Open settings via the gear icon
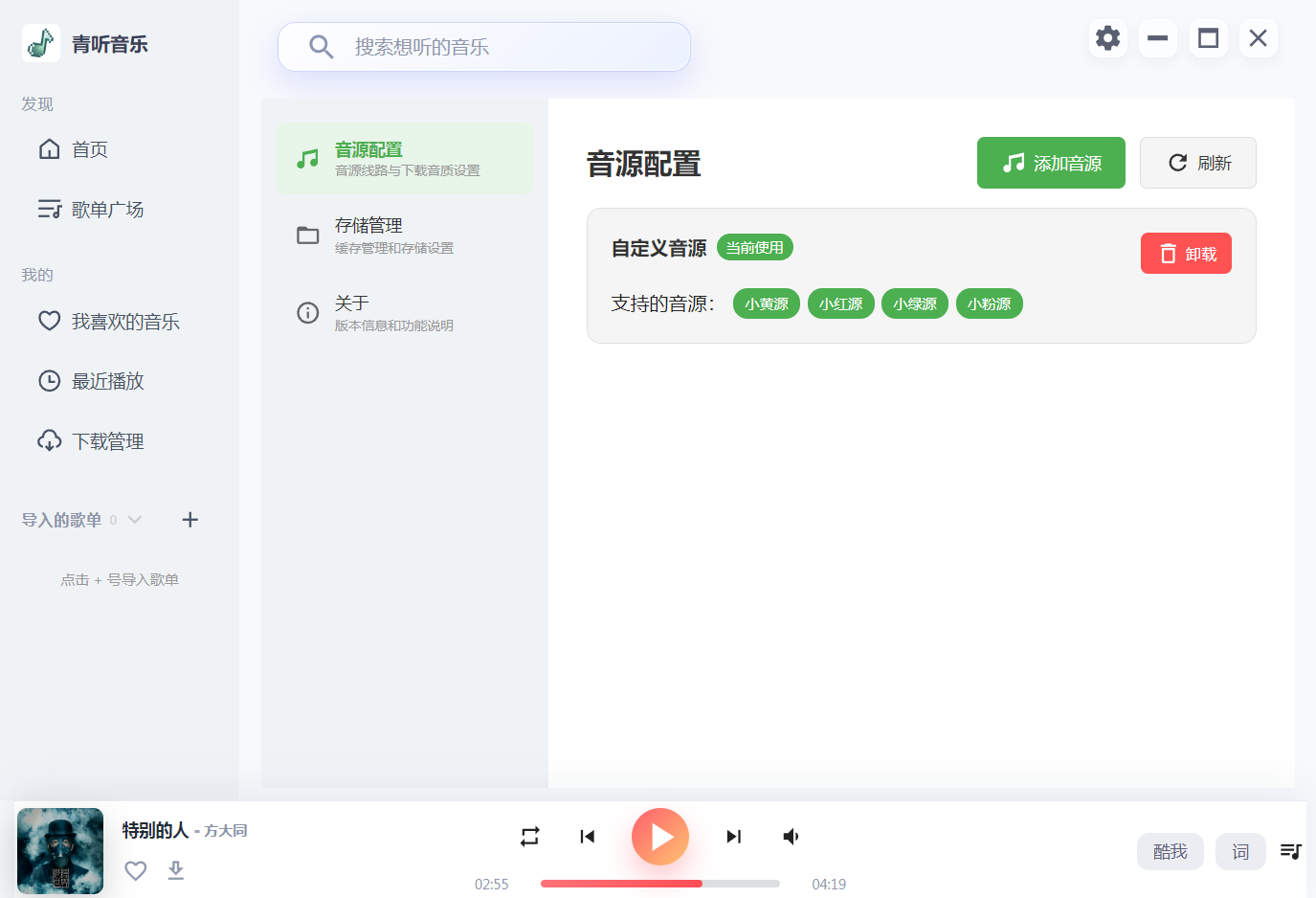This screenshot has width=1316, height=898. coord(1108,38)
